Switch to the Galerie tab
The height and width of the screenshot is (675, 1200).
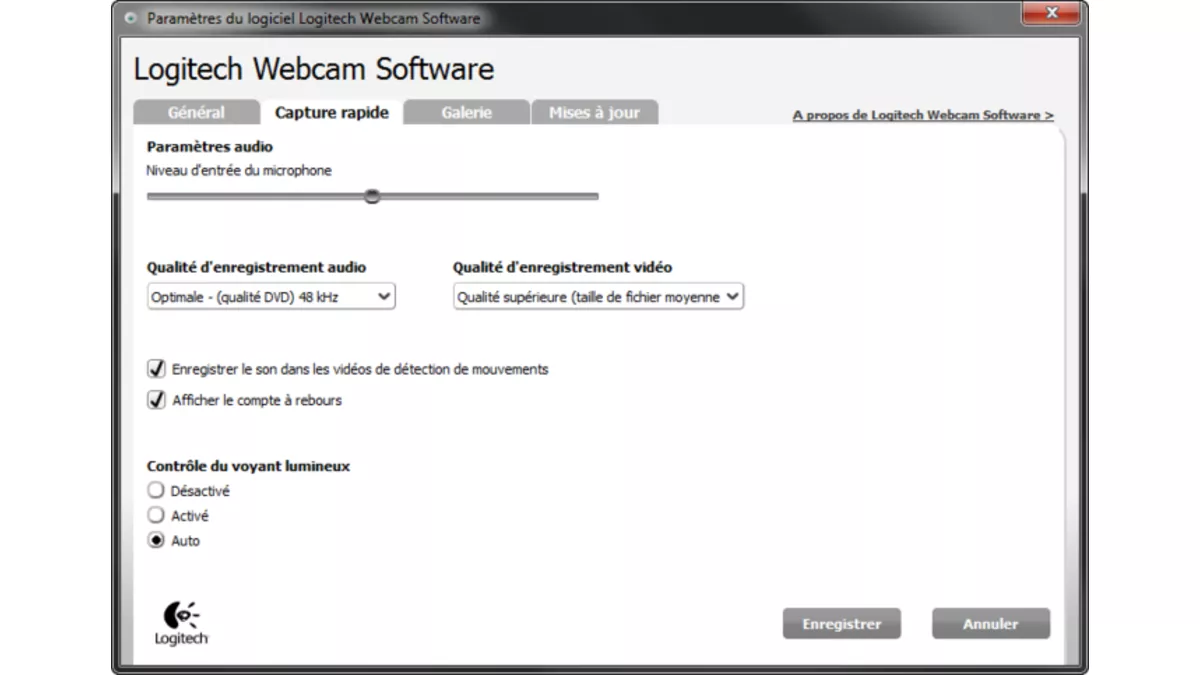(x=465, y=112)
